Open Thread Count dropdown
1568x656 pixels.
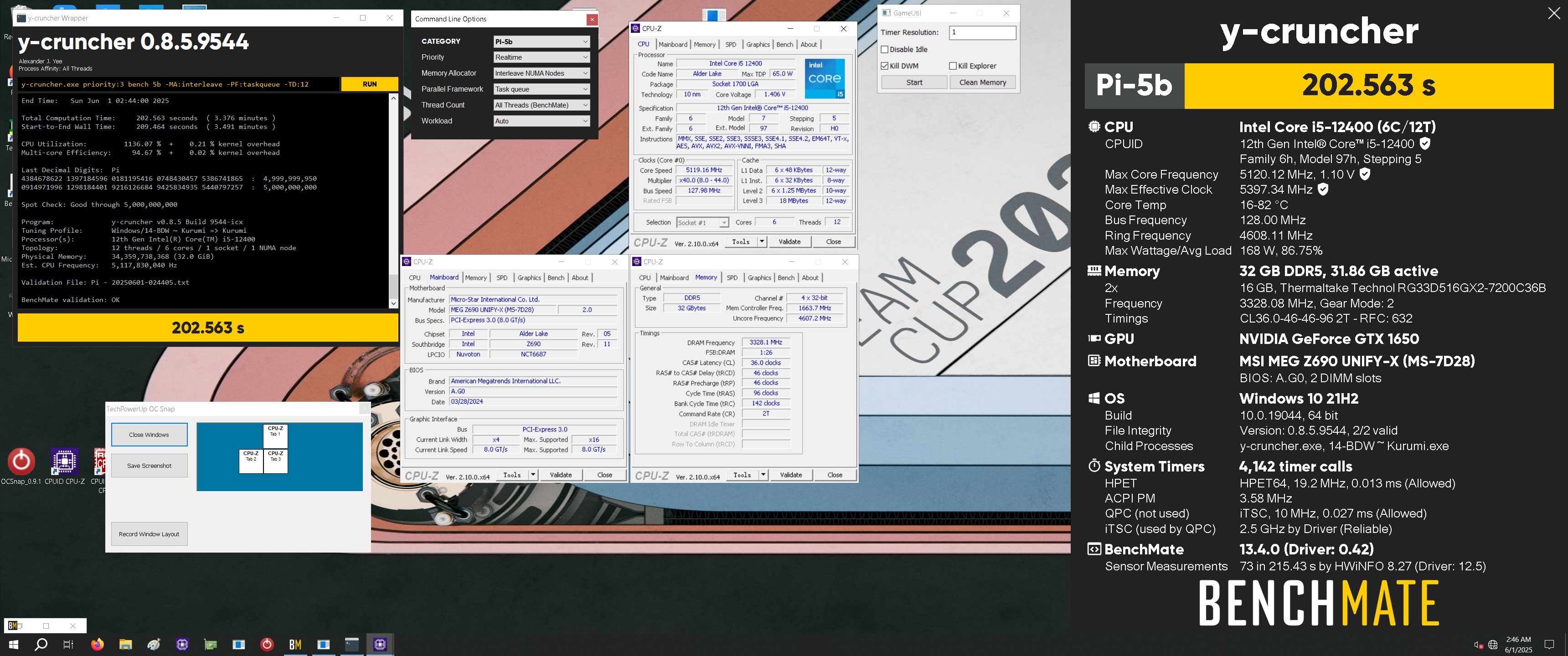[x=541, y=105]
